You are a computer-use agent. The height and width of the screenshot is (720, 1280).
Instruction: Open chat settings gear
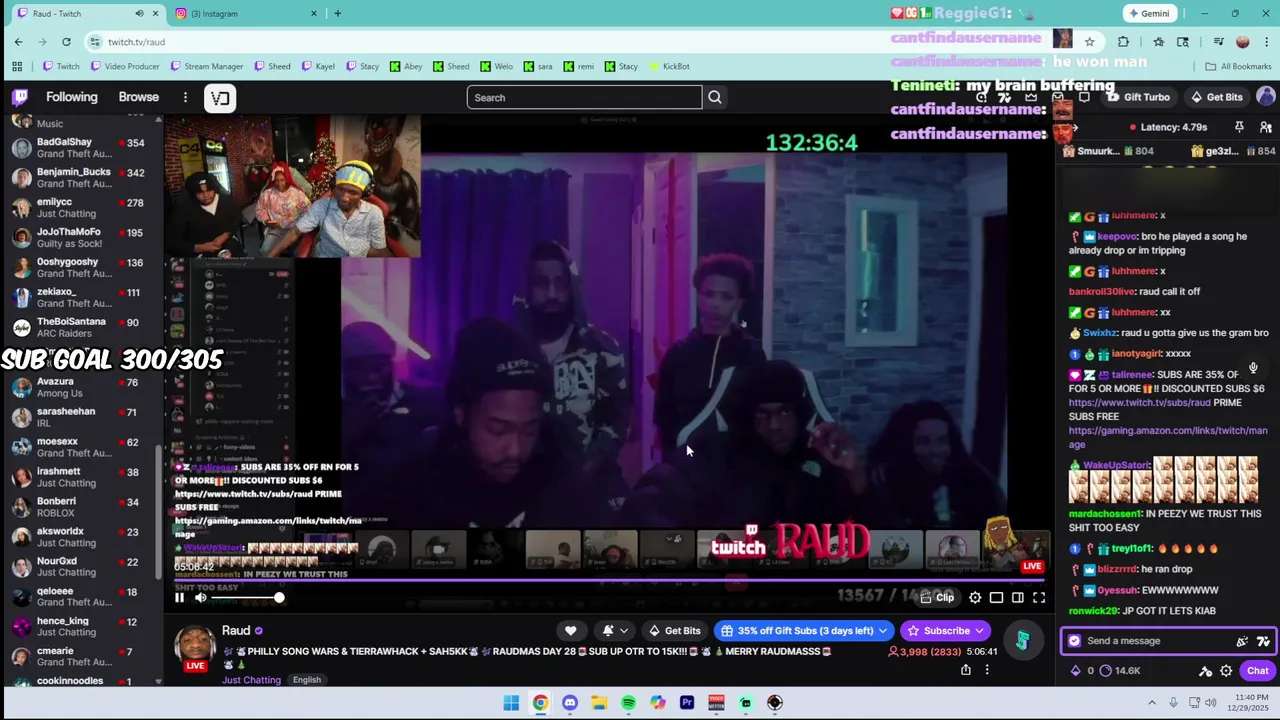pos(1226,671)
